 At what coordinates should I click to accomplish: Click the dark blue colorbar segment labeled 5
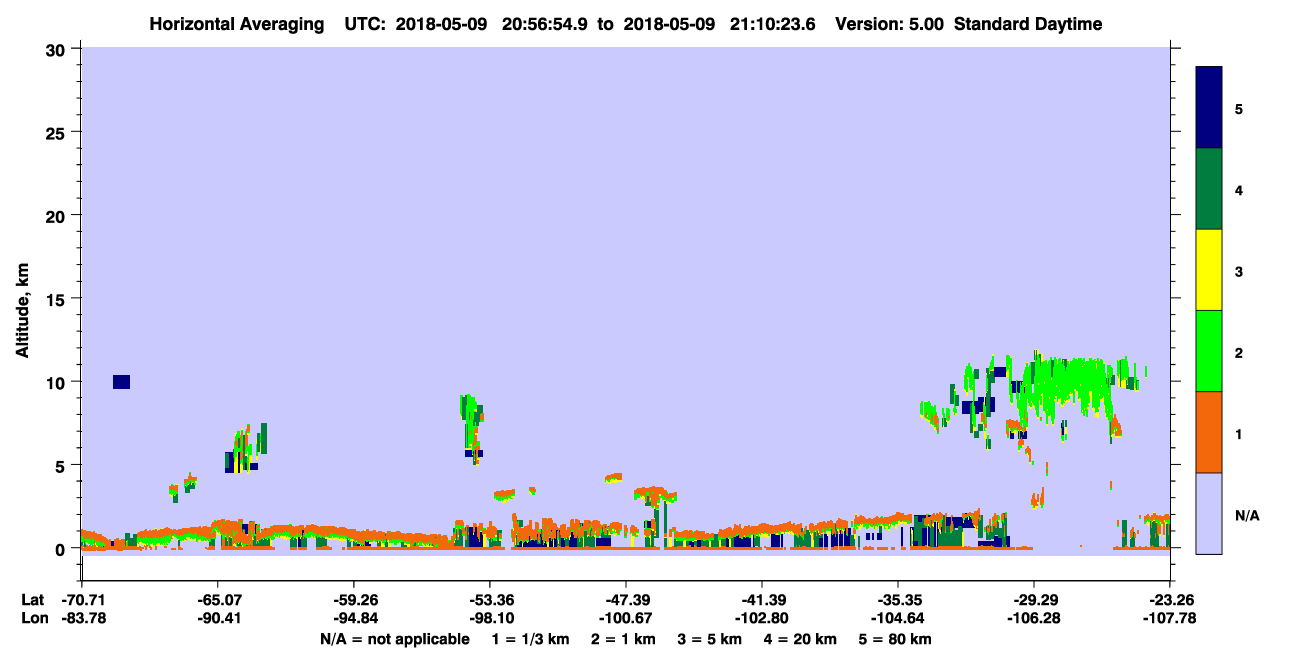coord(1209,108)
